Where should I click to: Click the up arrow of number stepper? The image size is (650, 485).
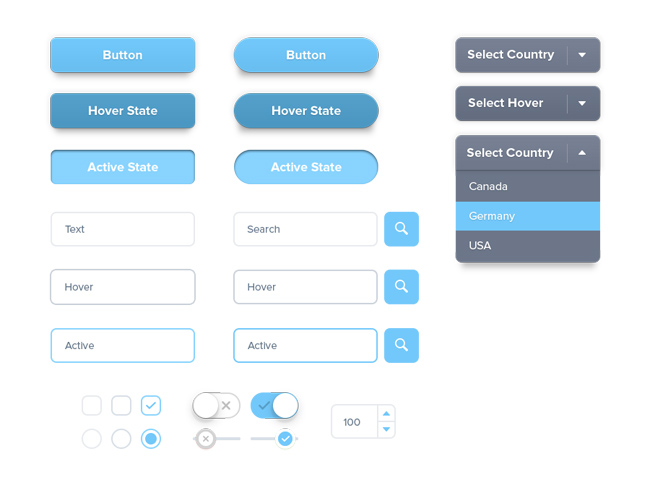coord(386,414)
